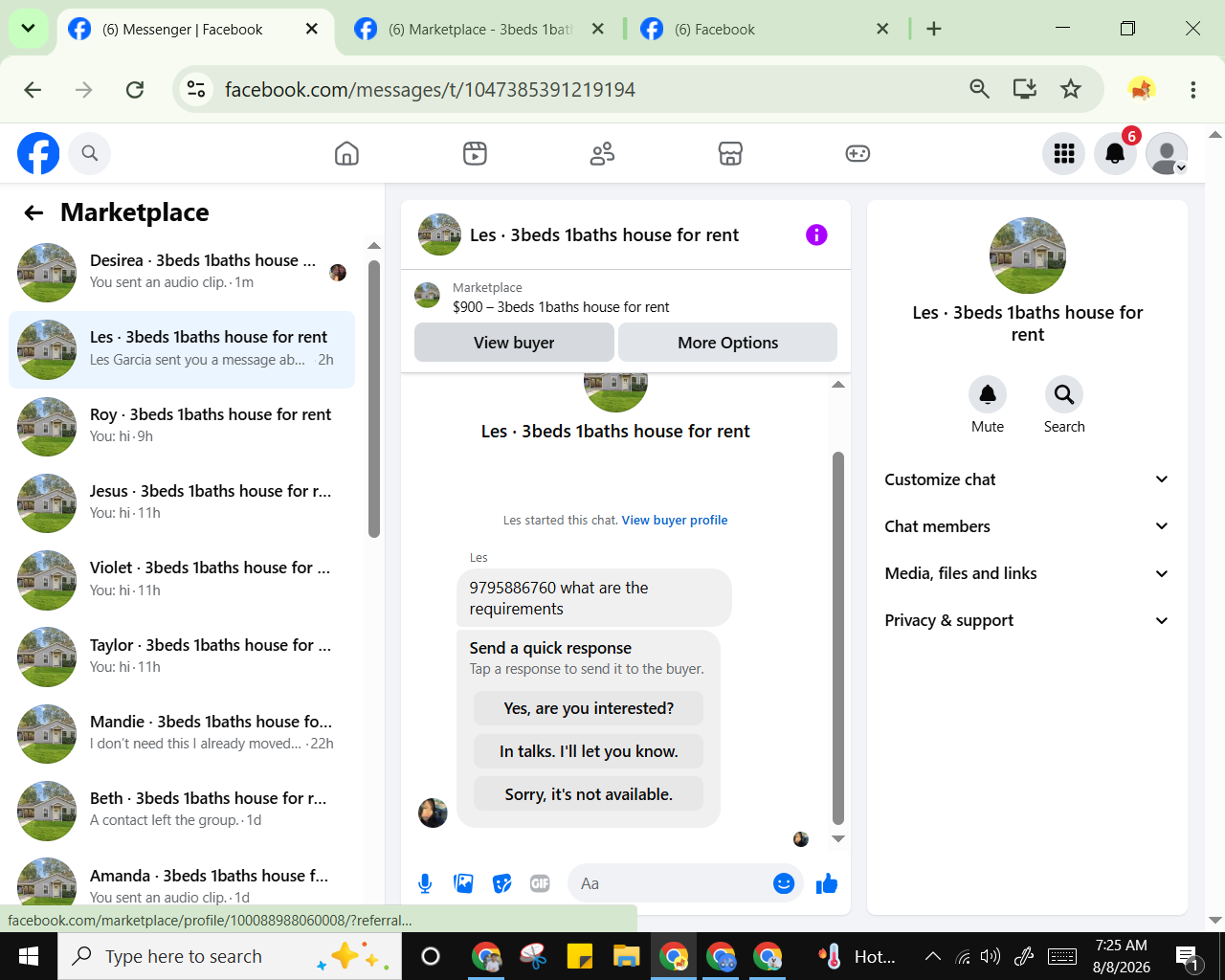The width and height of the screenshot is (1225, 980).
Task: Send quick reply 'In talks. I'll let you know.'
Action: pos(589,751)
